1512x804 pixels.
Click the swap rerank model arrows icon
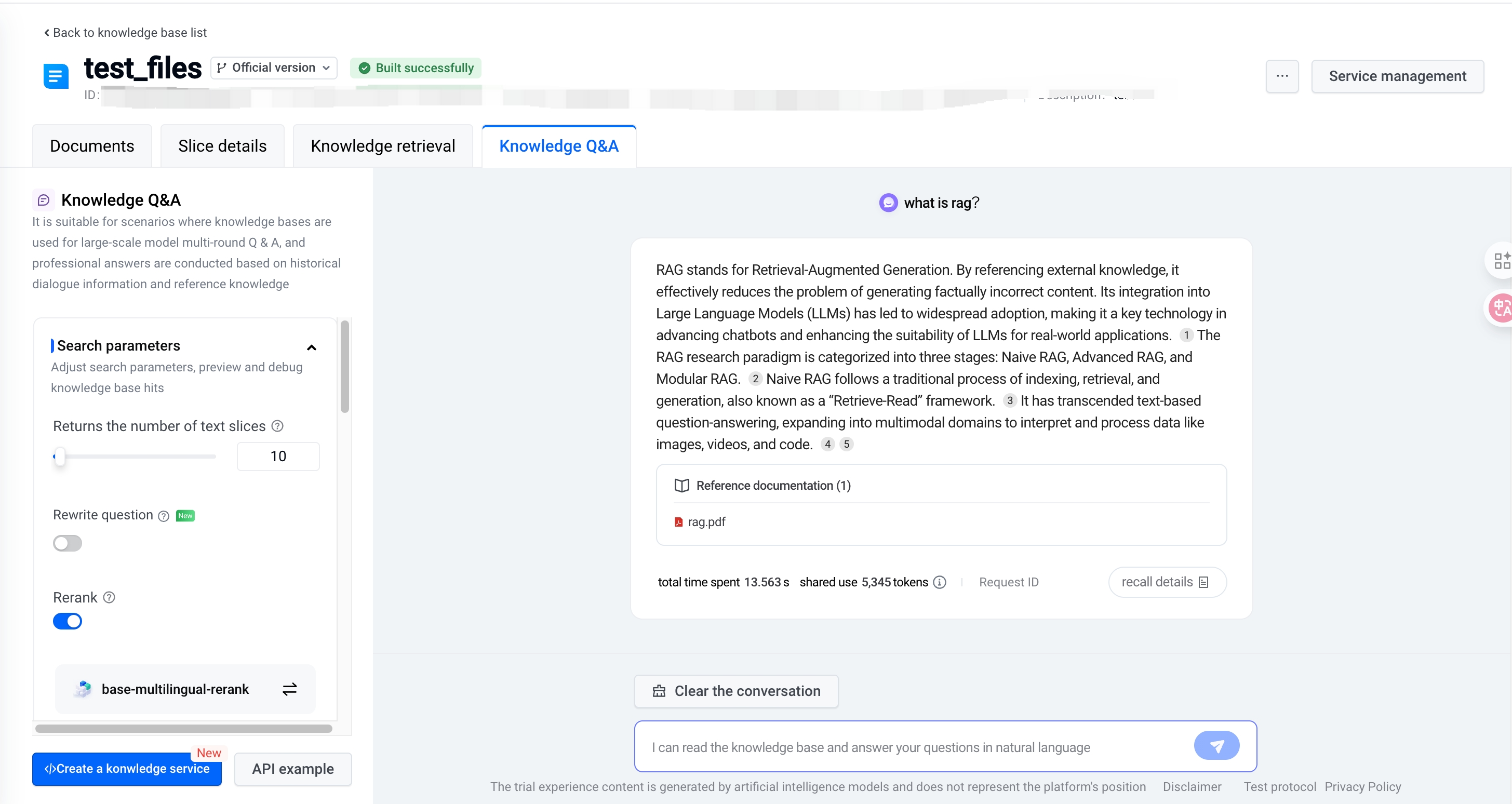coord(289,689)
